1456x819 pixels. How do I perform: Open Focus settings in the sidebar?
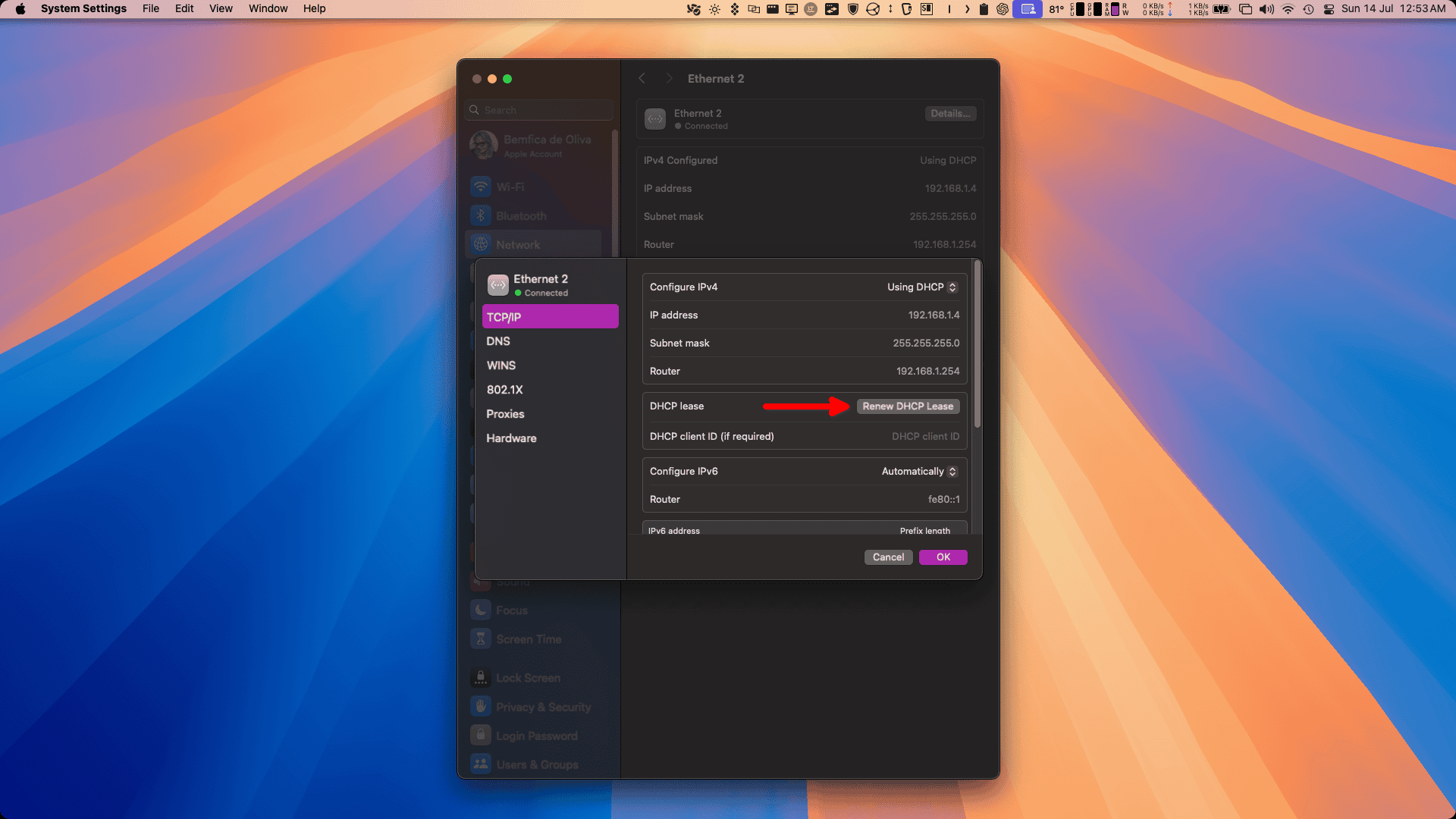click(512, 610)
